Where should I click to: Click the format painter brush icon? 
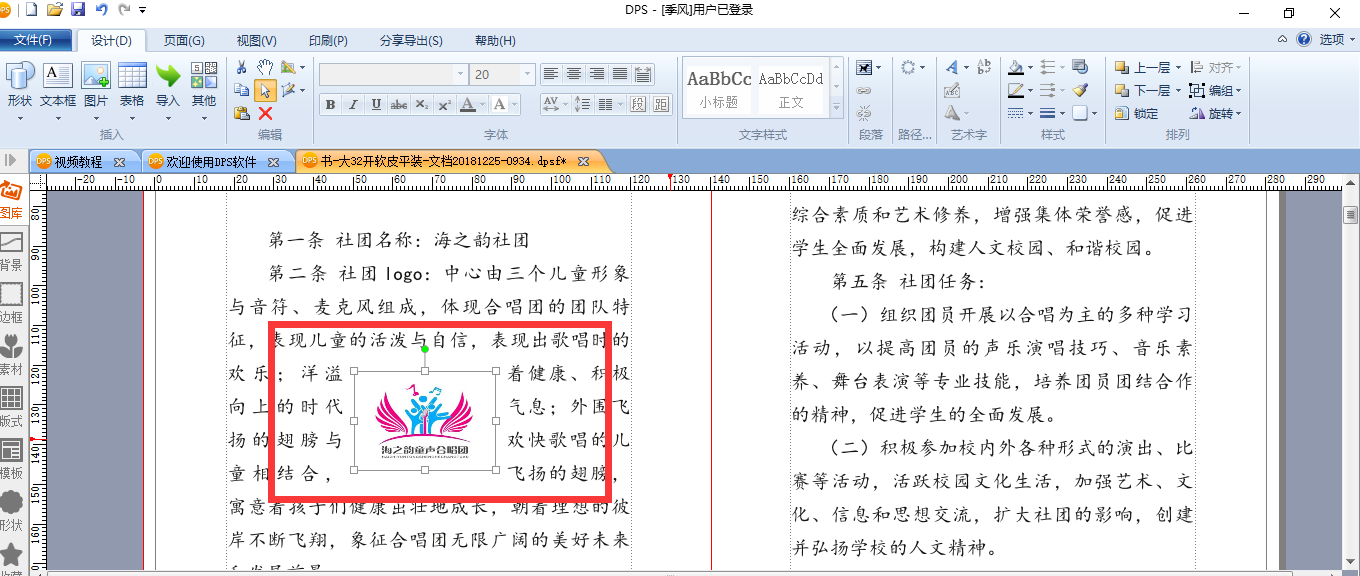(1080, 90)
